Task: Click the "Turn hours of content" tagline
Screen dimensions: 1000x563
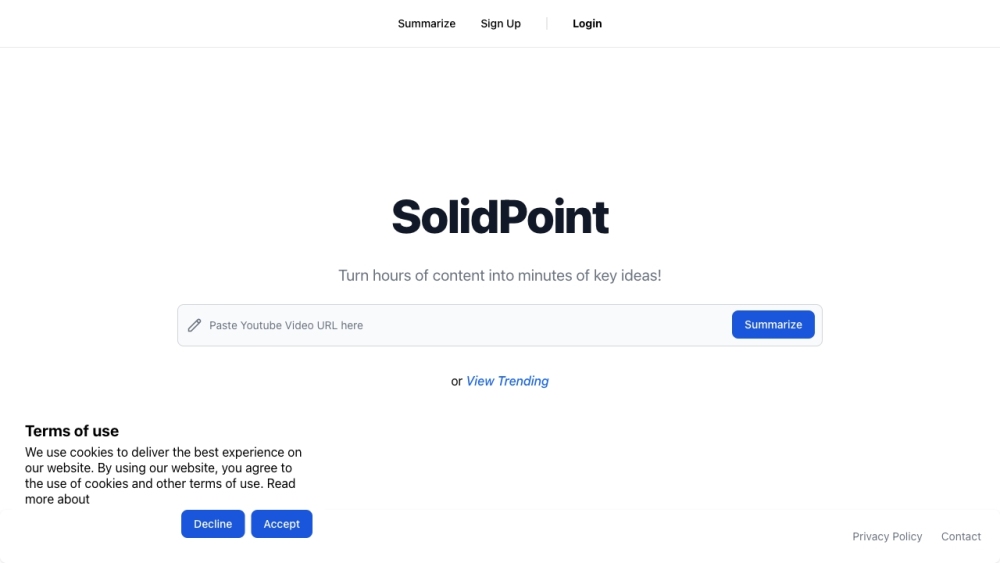Action: click(500, 275)
